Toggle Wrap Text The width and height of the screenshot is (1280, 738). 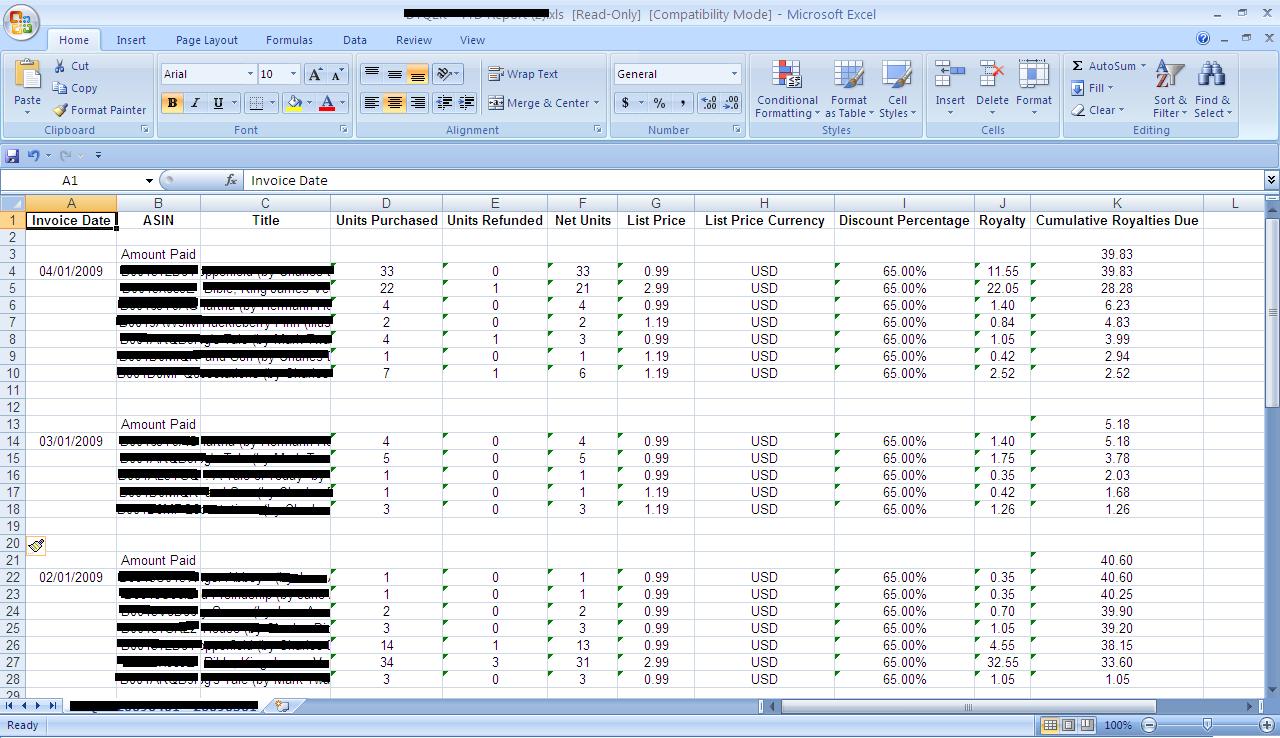(523, 74)
